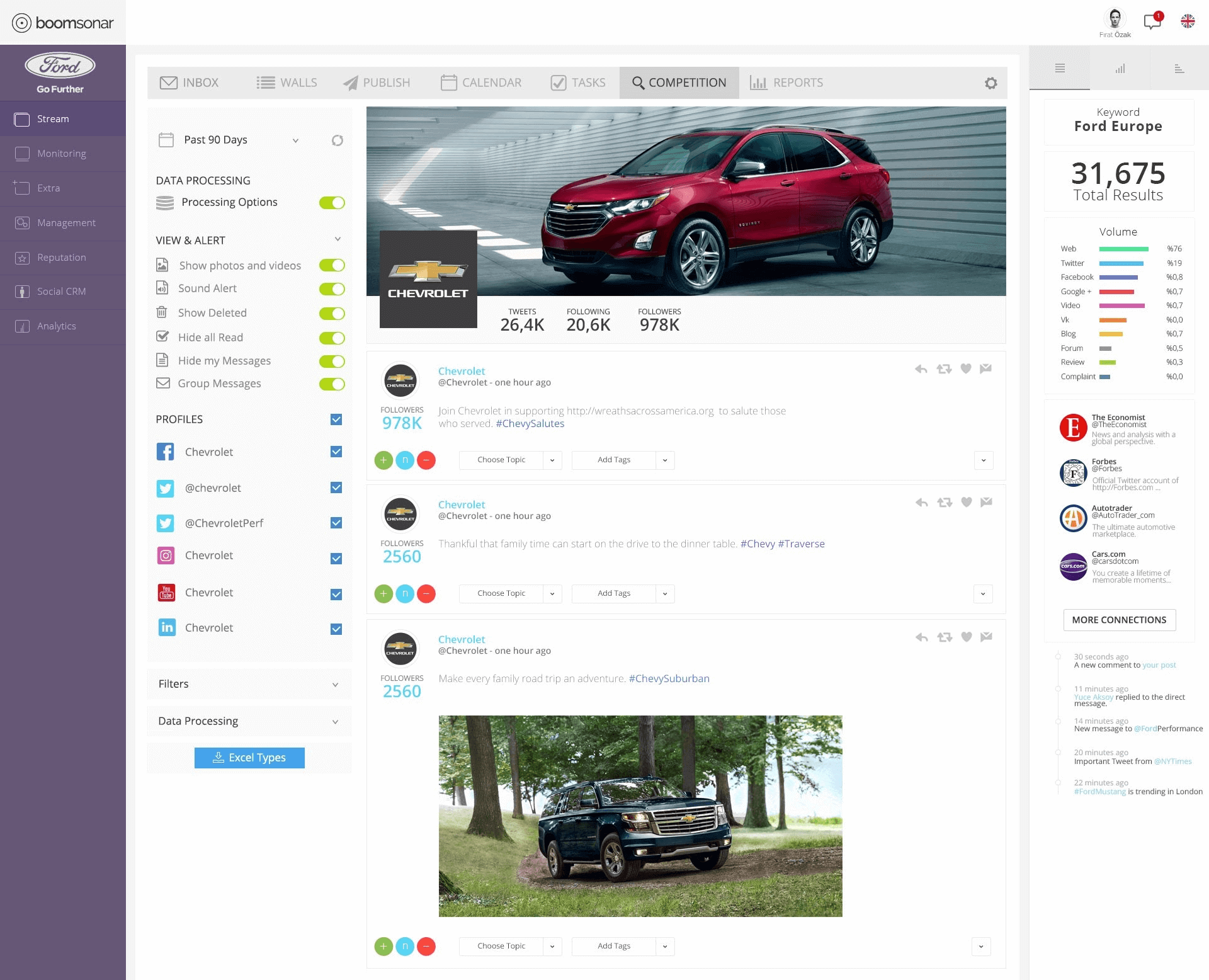
Task: Email-forward the ChevySuburban post
Action: (987, 637)
